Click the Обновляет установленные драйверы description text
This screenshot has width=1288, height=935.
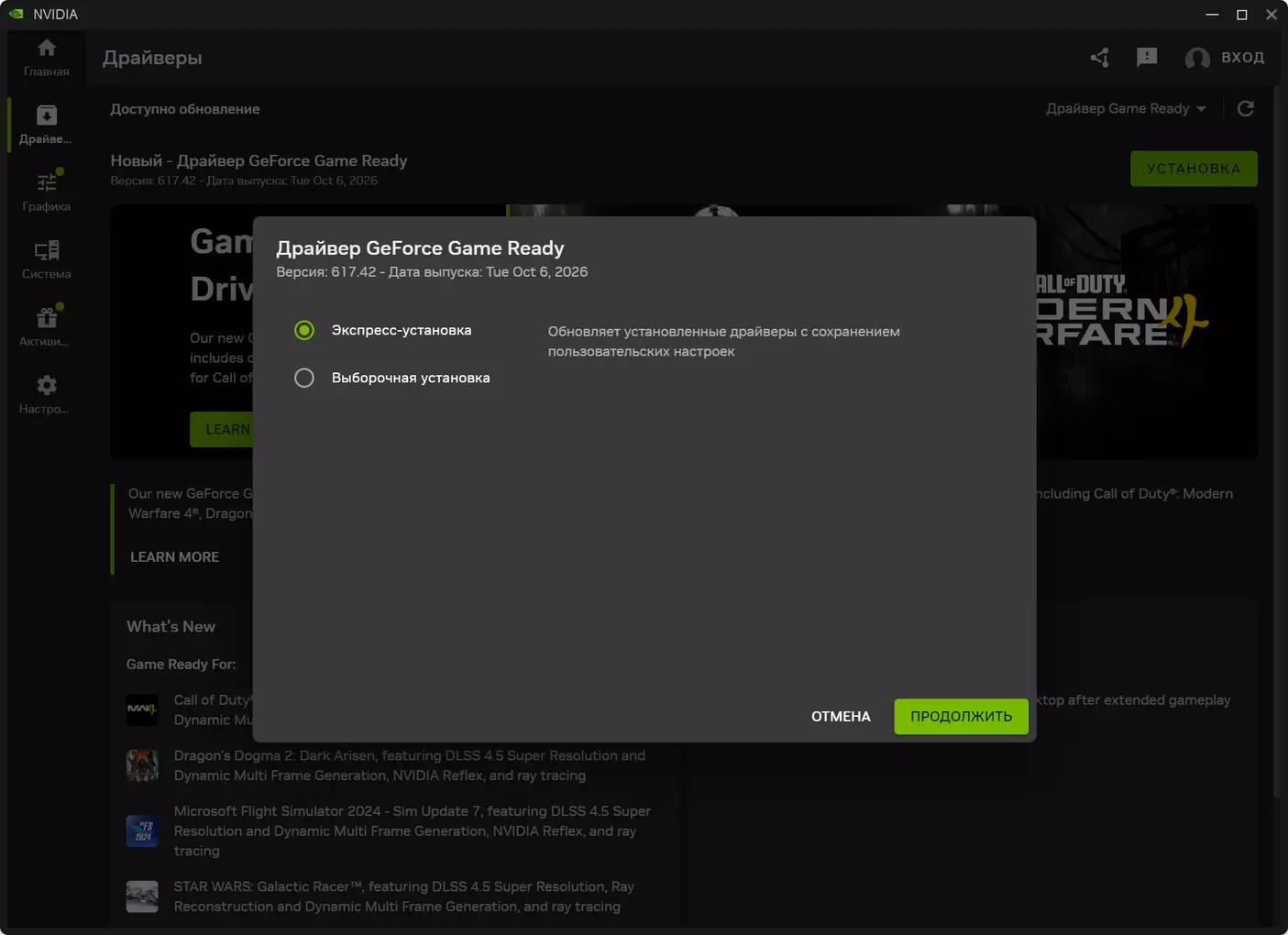(724, 341)
